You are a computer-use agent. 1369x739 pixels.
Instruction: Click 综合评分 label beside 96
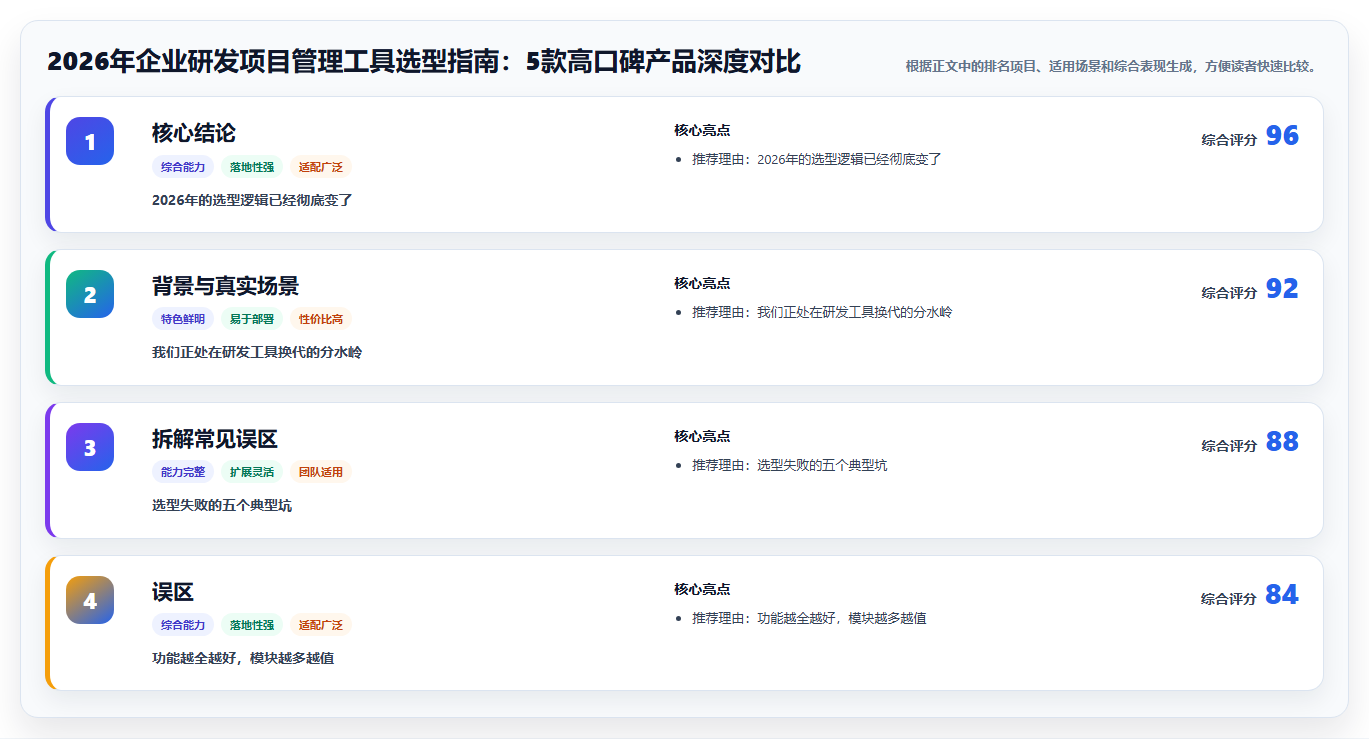[x=1229, y=140]
